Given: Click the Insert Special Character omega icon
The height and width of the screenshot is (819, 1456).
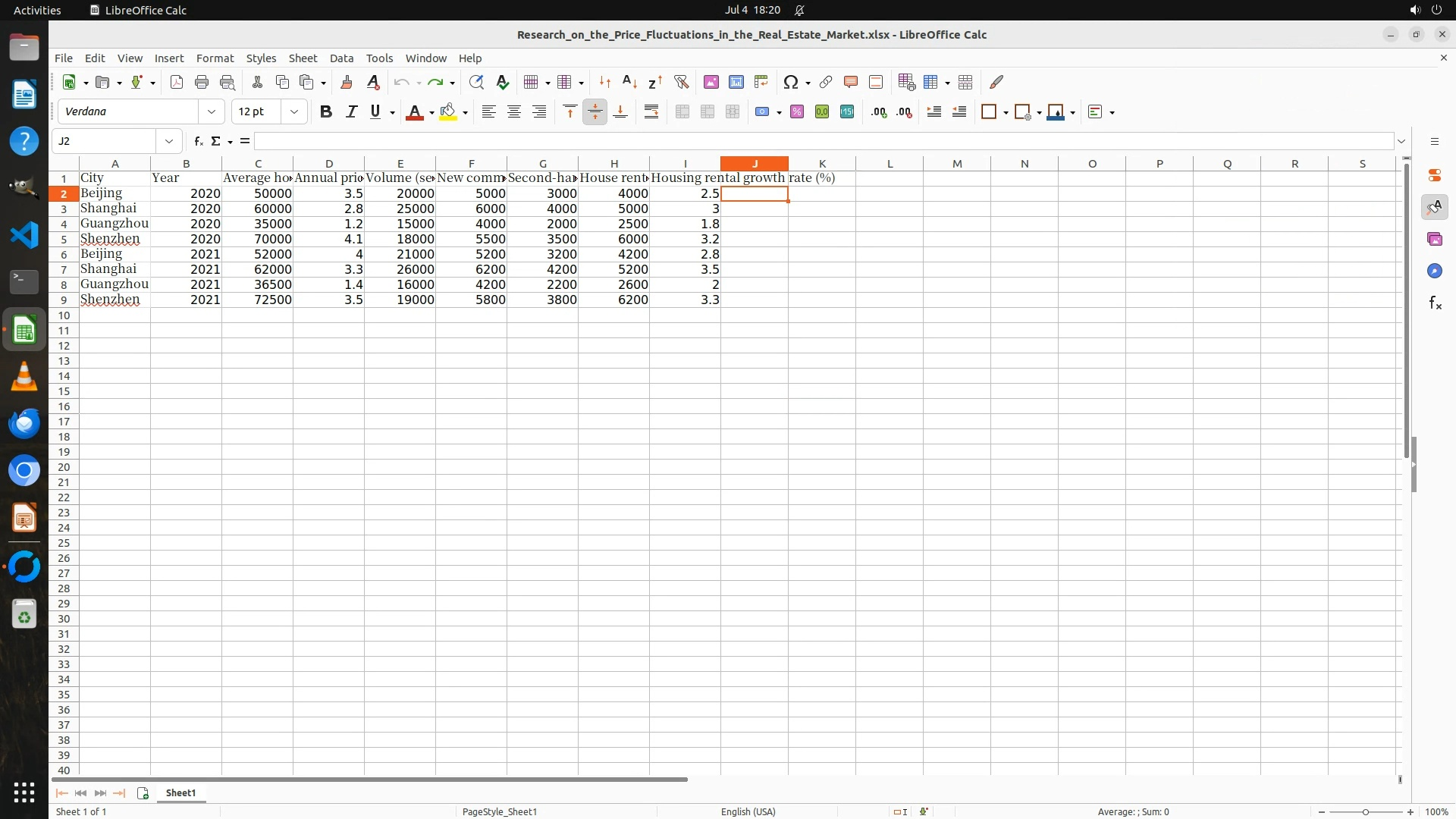Looking at the screenshot, I should pyautogui.click(x=790, y=82).
